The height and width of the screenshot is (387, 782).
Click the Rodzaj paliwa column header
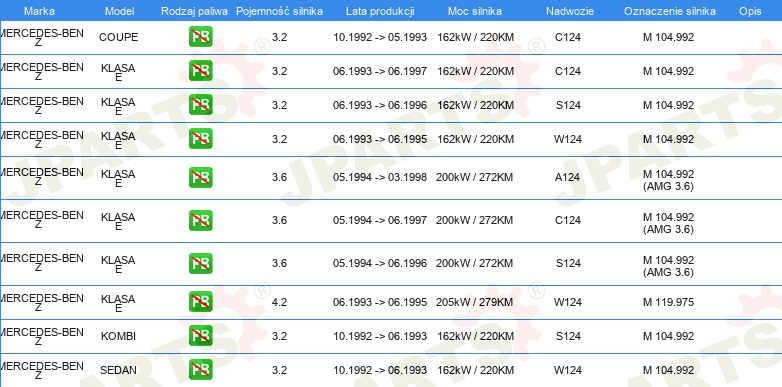pyautogui.click(x=195, y=11)
